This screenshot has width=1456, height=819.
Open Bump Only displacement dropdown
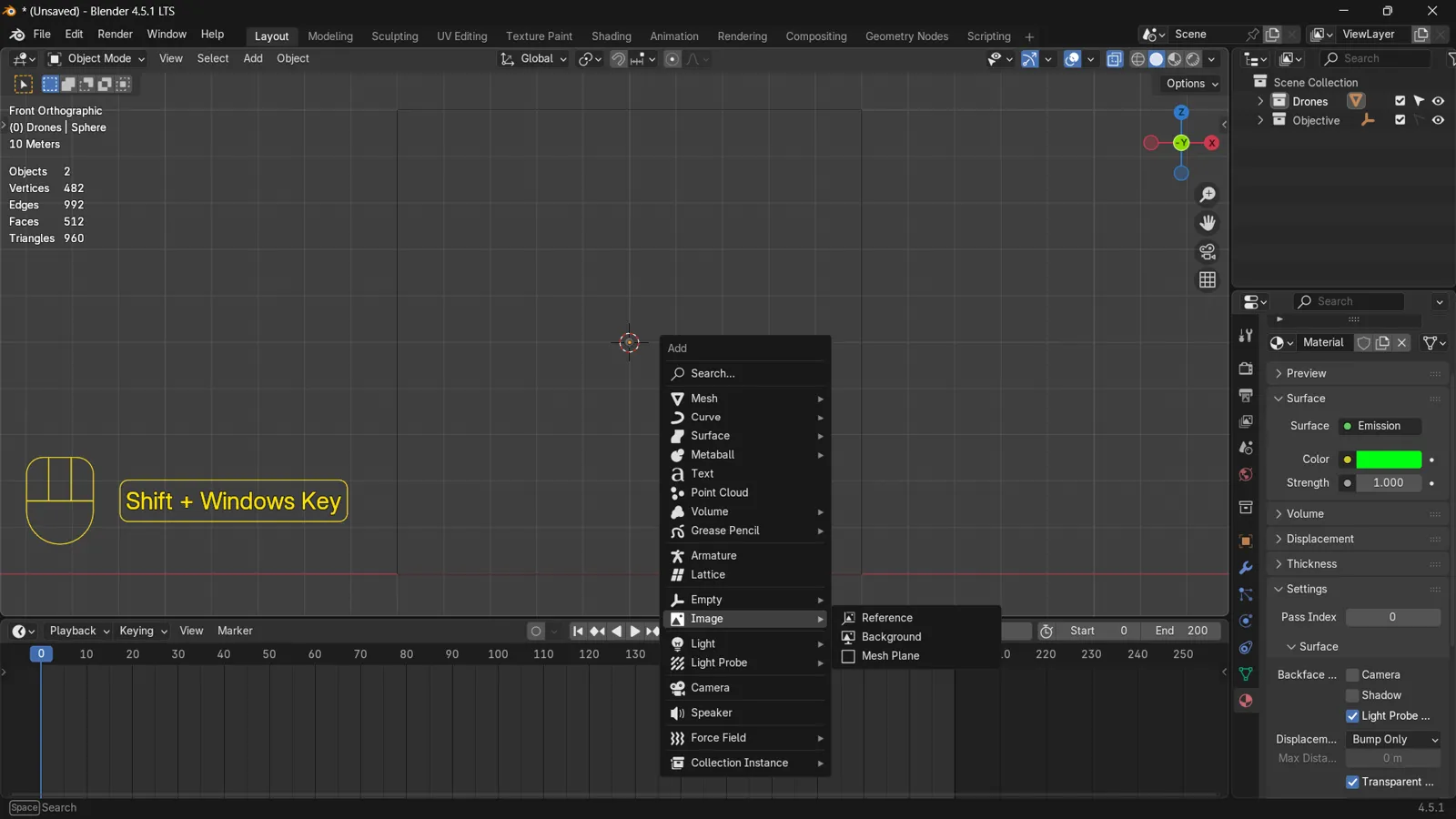(1393, 740)
